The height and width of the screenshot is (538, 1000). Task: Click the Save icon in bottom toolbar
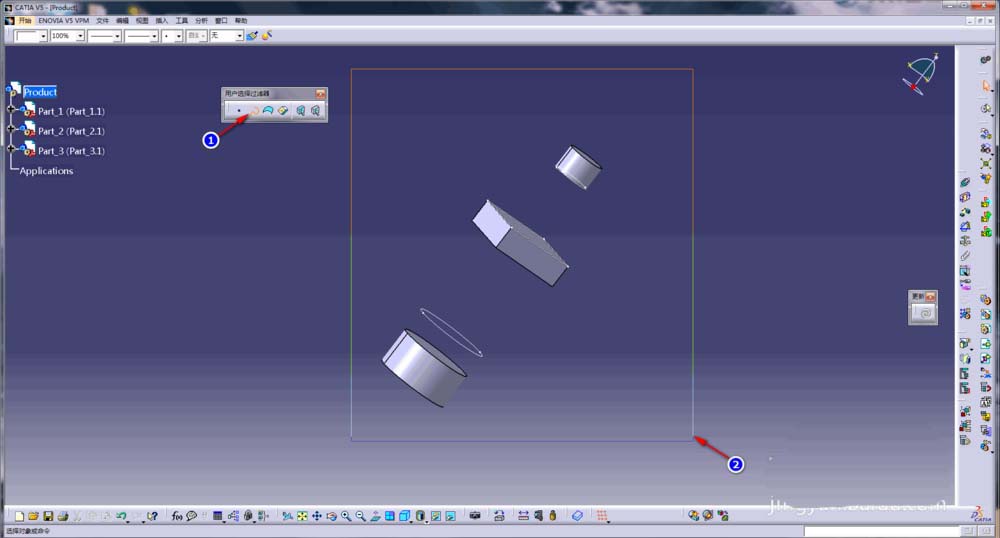tap(48, 516)
